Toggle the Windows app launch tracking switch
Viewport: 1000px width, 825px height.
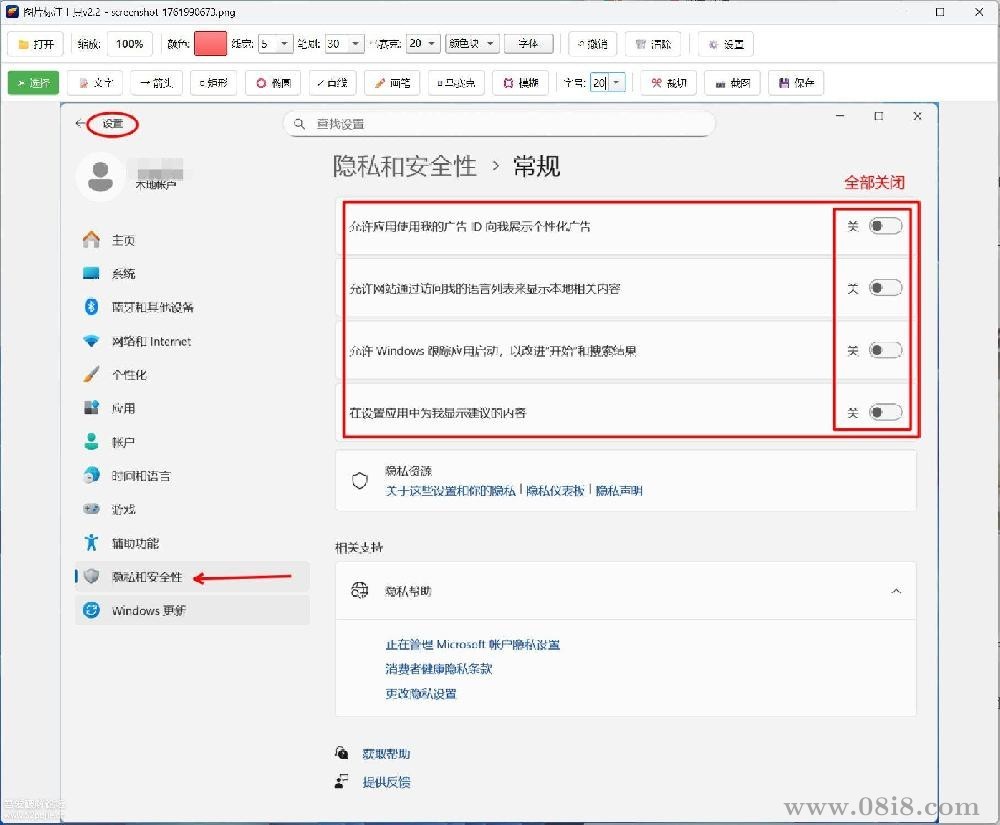[884, 350]
